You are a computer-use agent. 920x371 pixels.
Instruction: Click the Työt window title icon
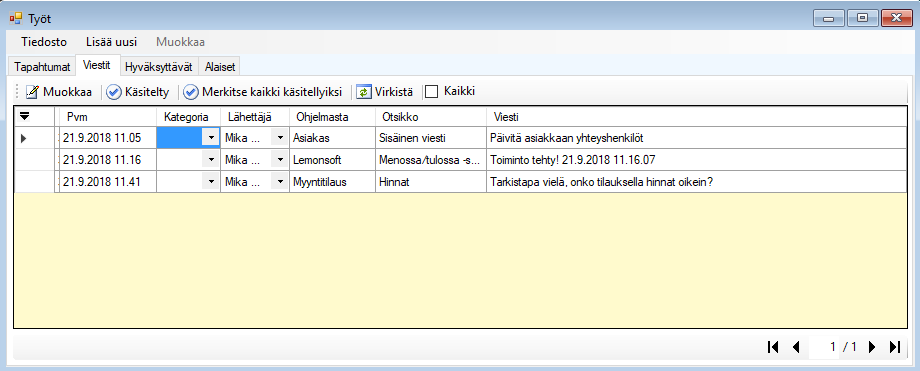coord(16,19)
